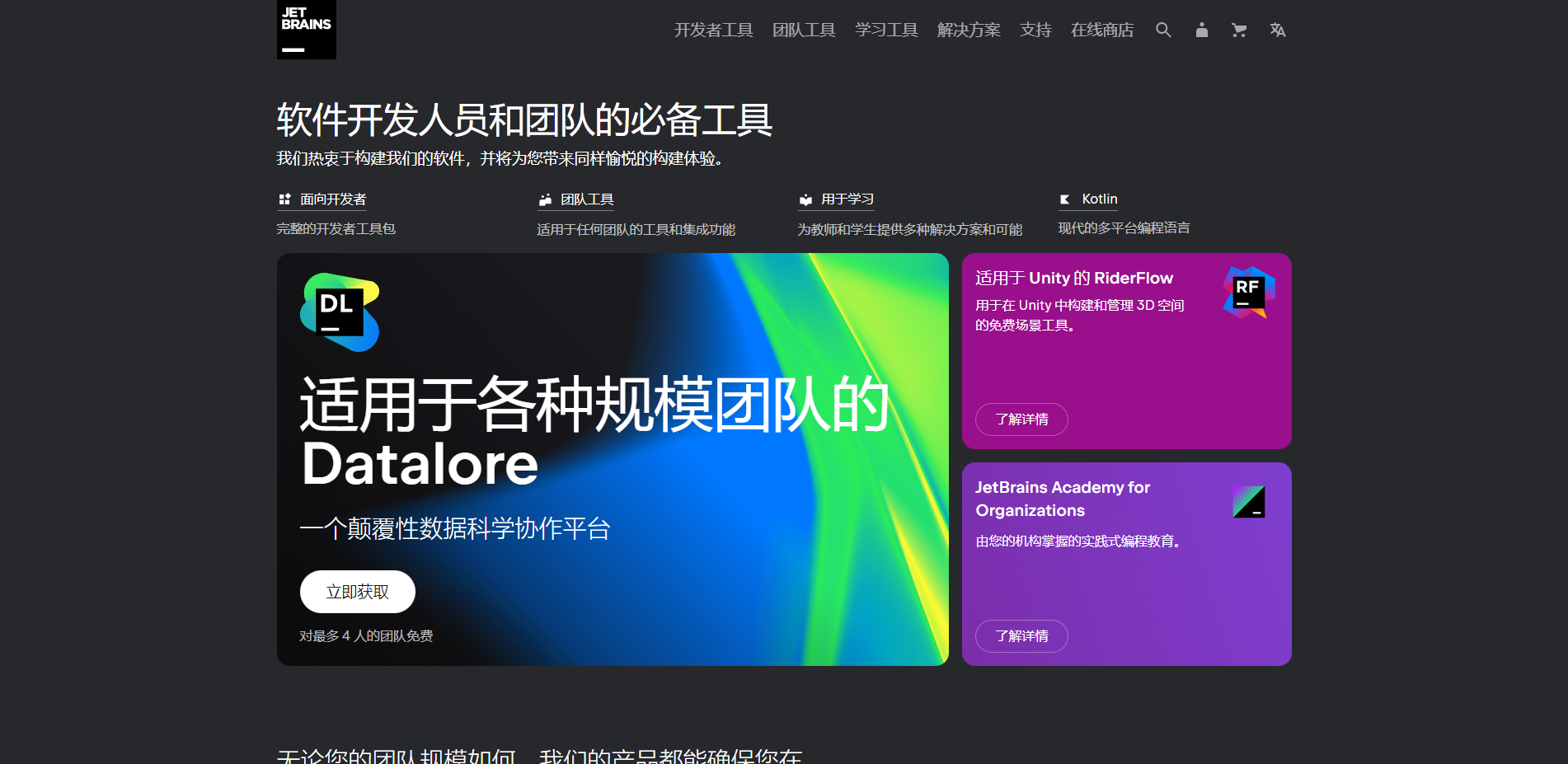Click the 对最多 4 人的团队免费 text
The width and height of the screenshot is (1568, 764).
click(366, 636)
